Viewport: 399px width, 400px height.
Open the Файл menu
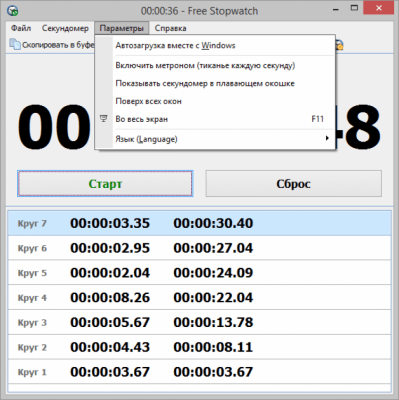pos(21,28)
